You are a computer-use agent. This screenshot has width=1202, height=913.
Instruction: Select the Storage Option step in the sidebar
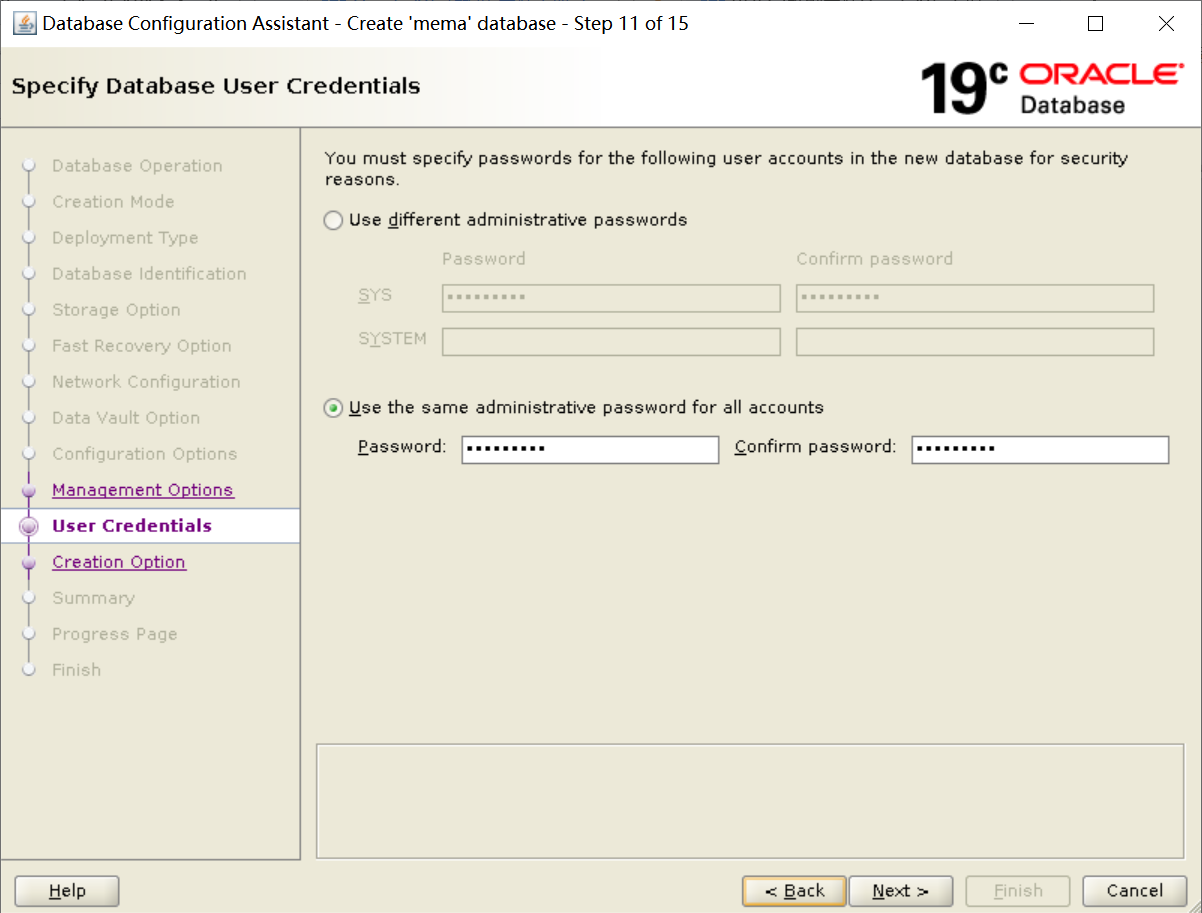(x=116, y=309)
